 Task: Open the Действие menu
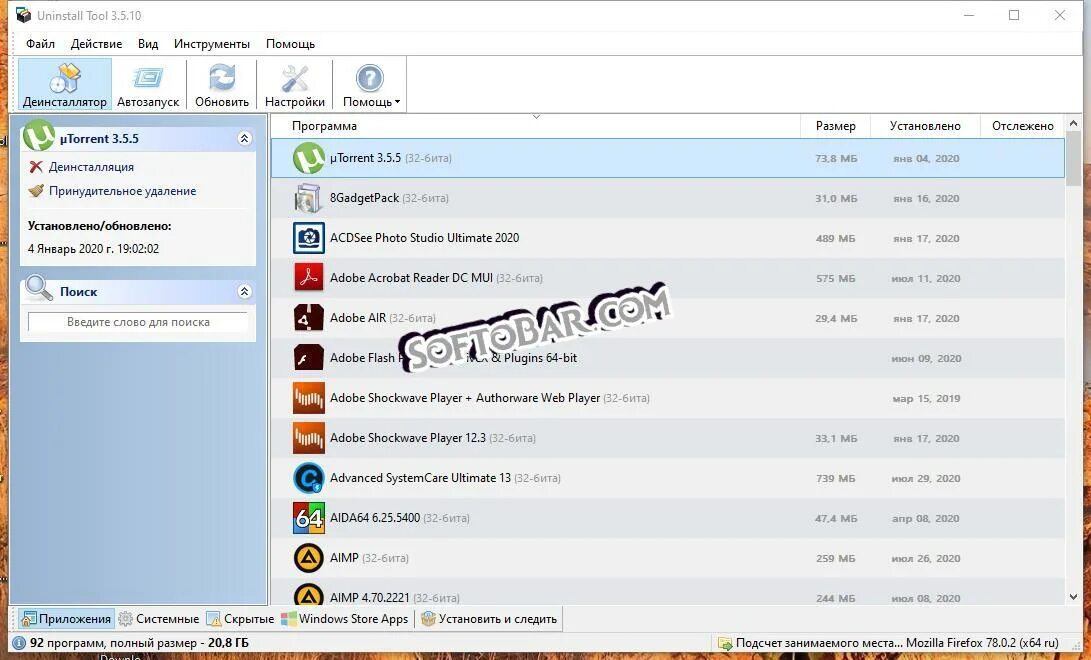coord(96,44)
